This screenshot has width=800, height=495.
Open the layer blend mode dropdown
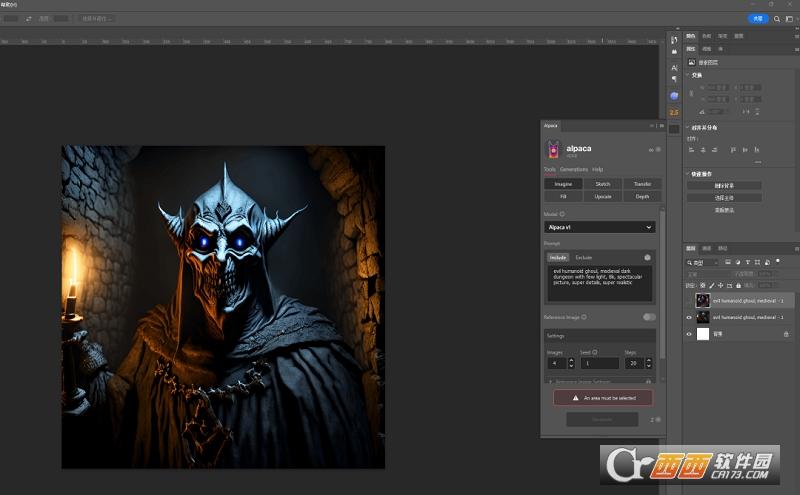tap(706, 274)
